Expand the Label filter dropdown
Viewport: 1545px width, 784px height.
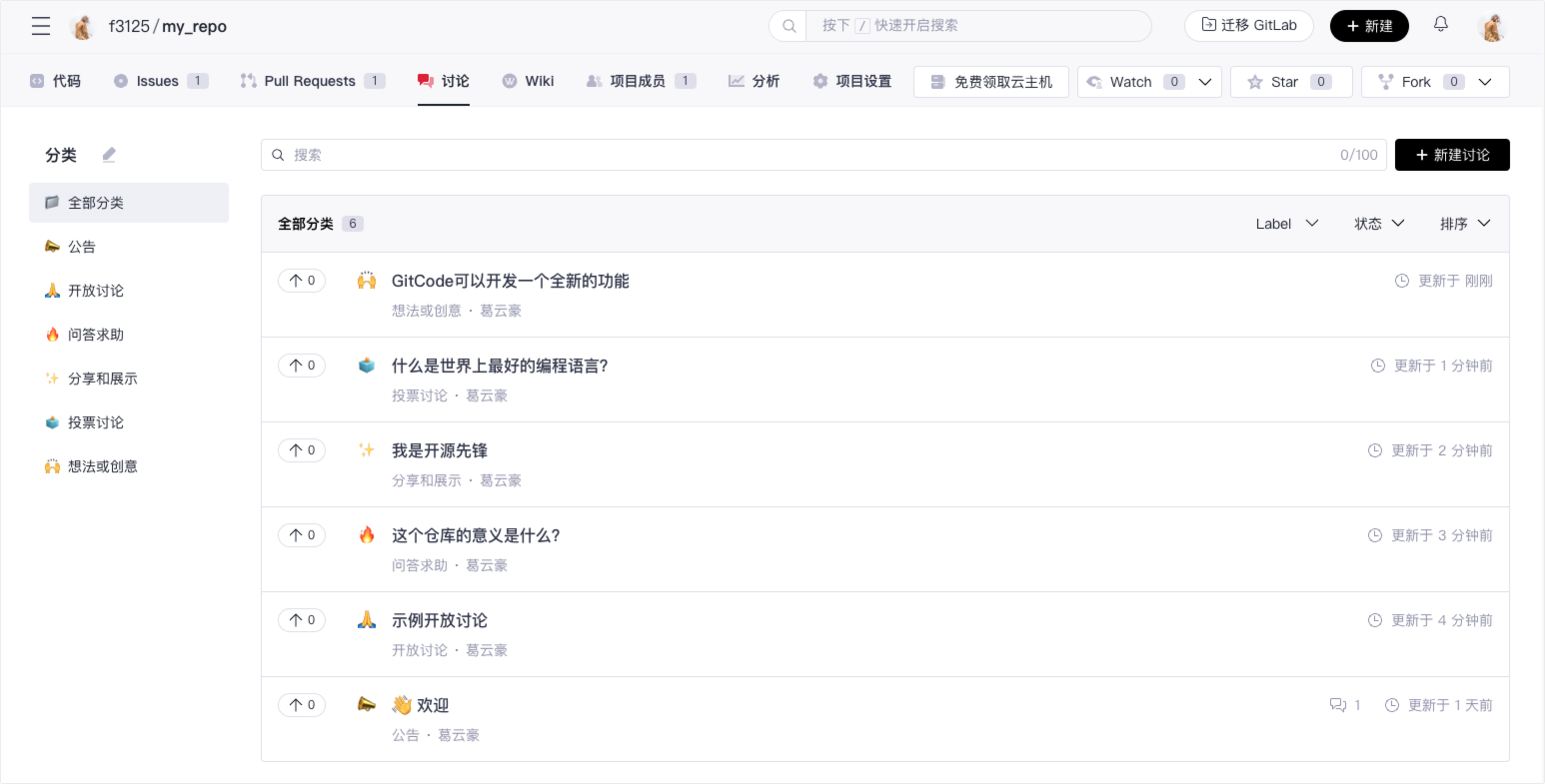tap(1286, 224)
